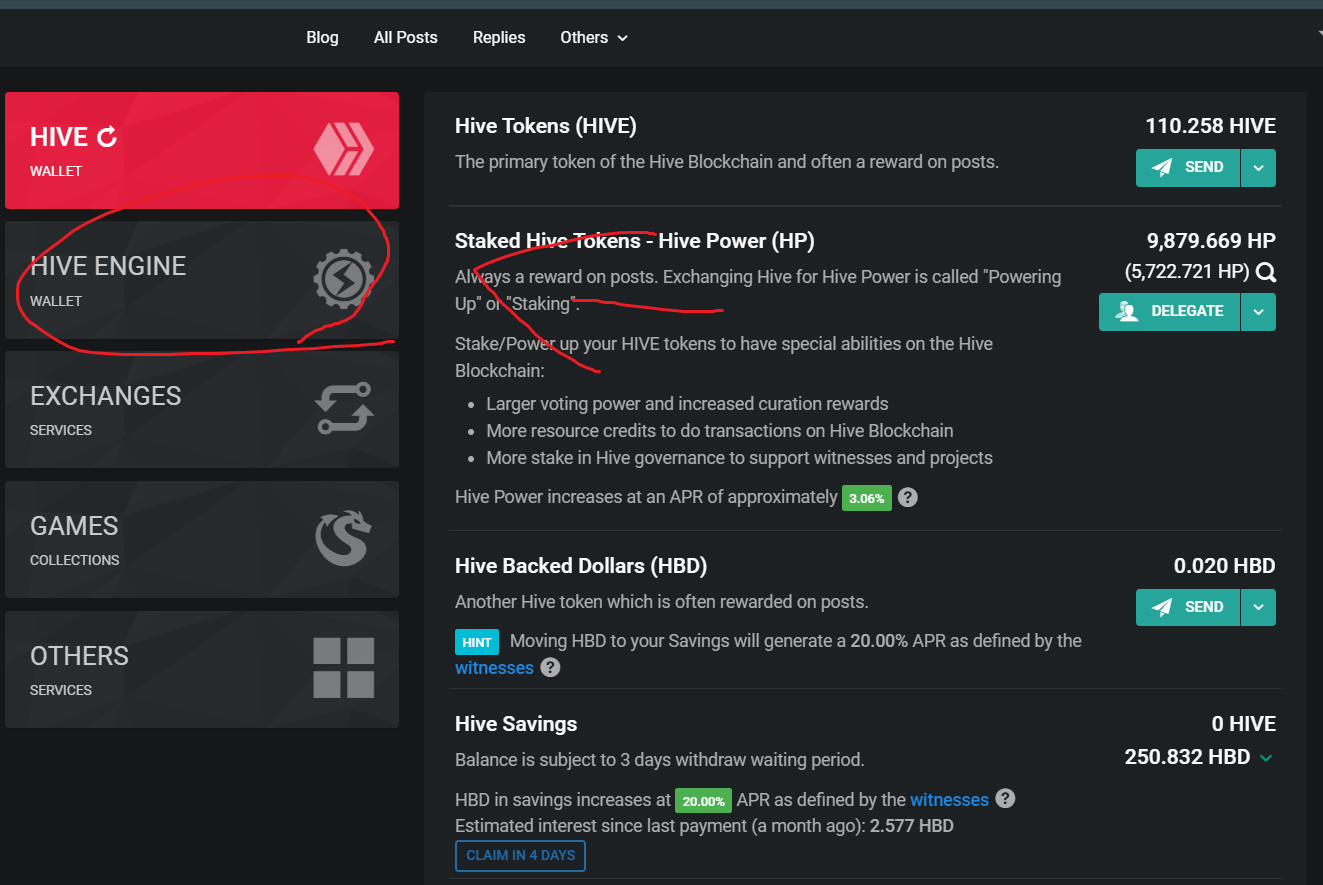Click the 110.258 HIVE balance
Viewport: 1323px width, 885px height.
1210,126
